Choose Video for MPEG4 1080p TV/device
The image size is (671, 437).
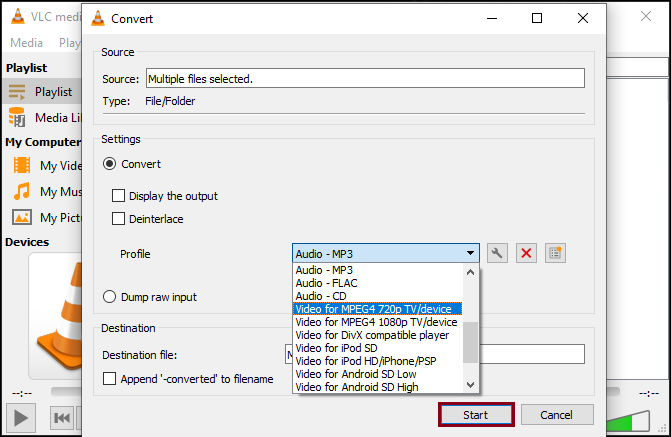[376, 322]
